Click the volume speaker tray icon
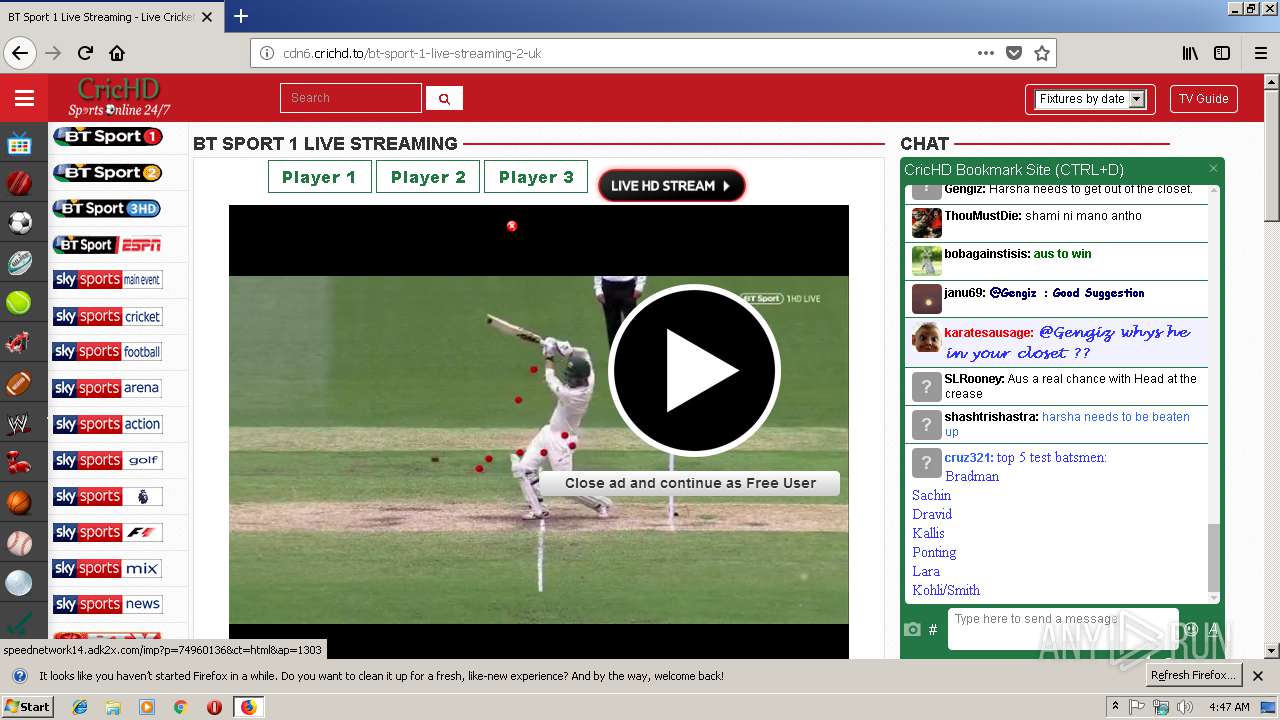 (x=1184, y=707)
